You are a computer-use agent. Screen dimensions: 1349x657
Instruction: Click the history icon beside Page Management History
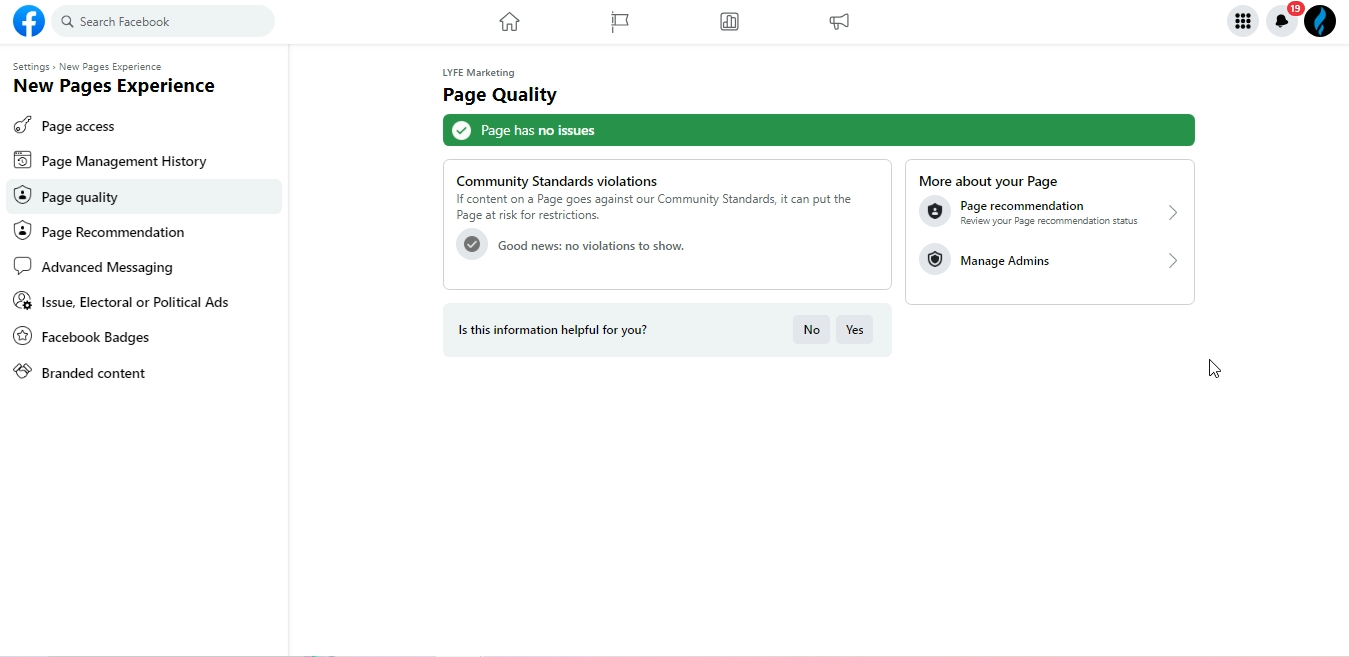[x=23, y=160]
